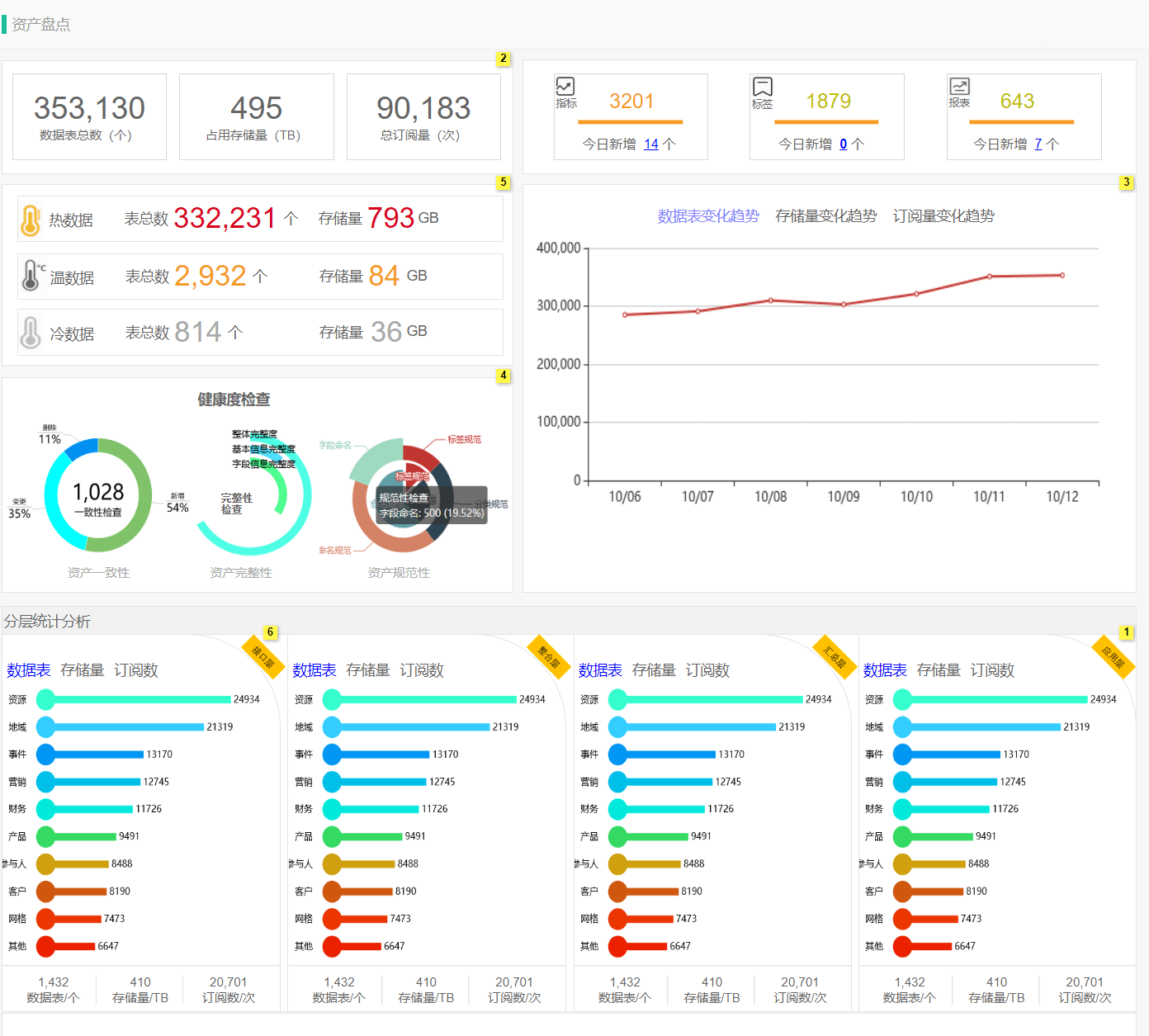
Task: Click the 指标 chart icon
Action: coord(565,87)
